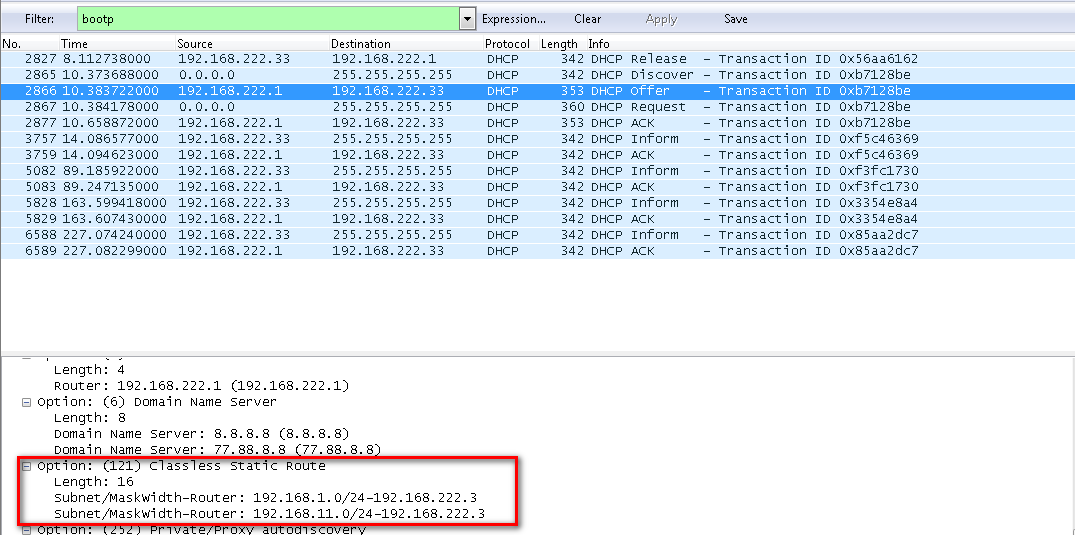Select the 192.168.11.0/24 static route line
The height and width of the screenshot is (535, 1075).
269,514
